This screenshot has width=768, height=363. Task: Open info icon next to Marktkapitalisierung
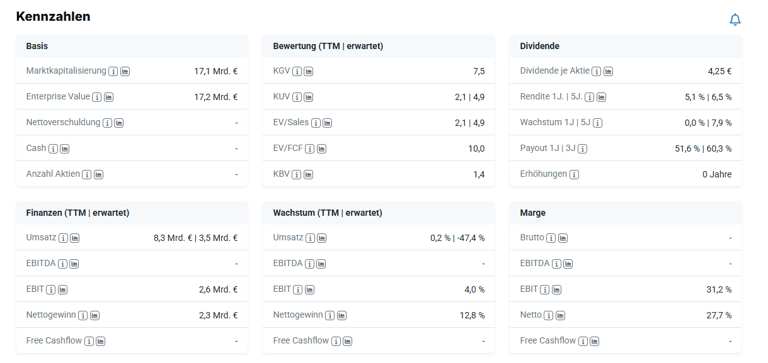[113, 72]
